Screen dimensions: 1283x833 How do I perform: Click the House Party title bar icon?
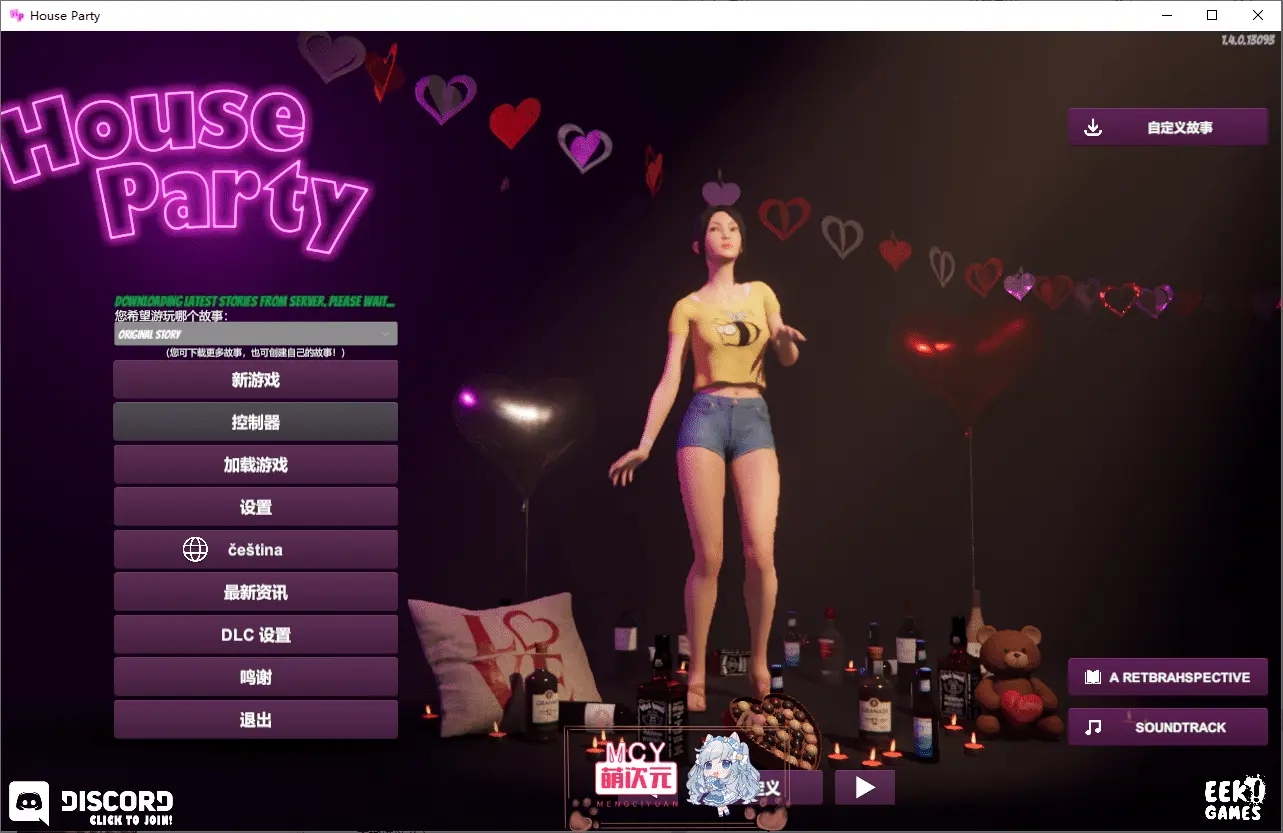click(17, 16)
